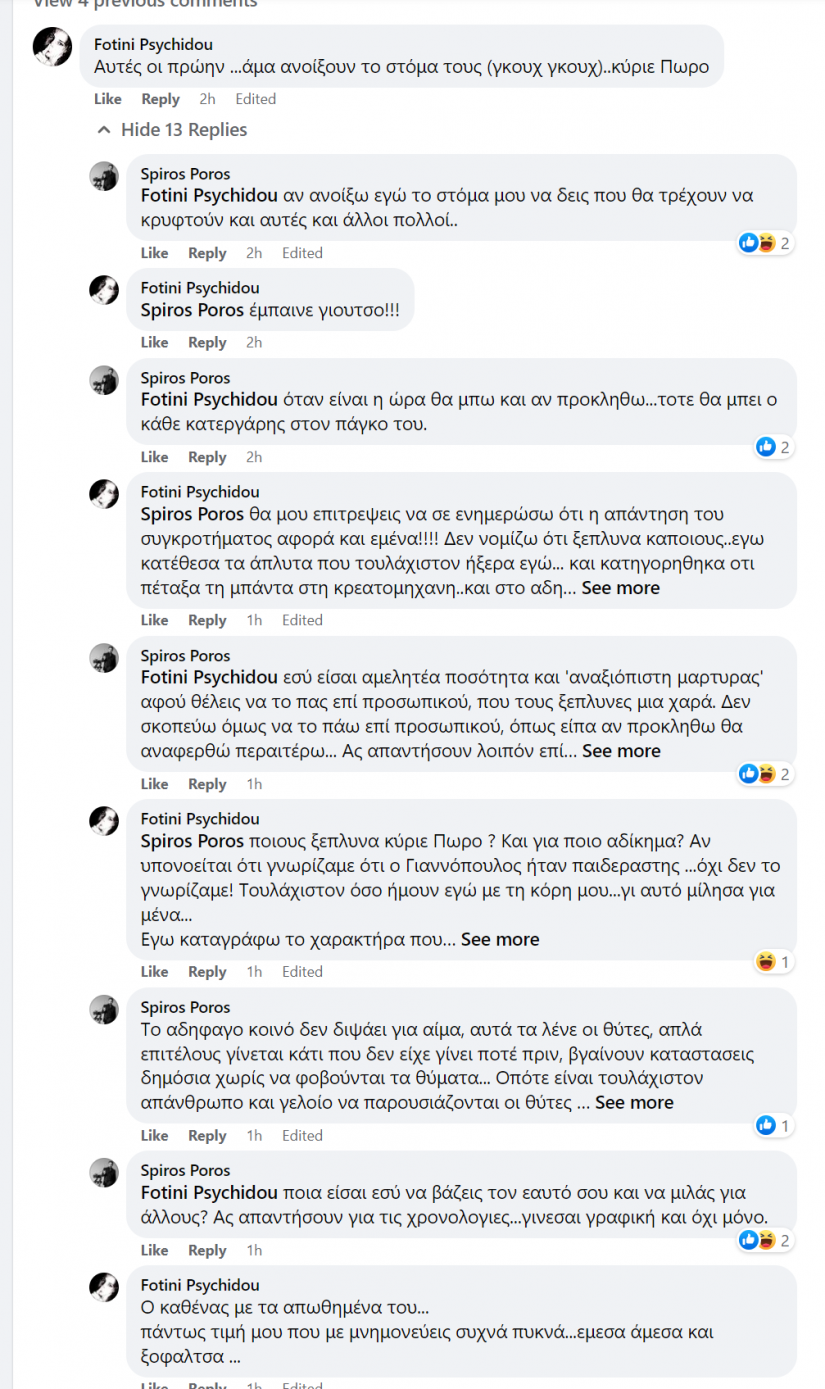Open reactions on 'ποια είσαι εσύ' reply
Viewport: 825px width, 1389px height.
tap(765, 1240)
